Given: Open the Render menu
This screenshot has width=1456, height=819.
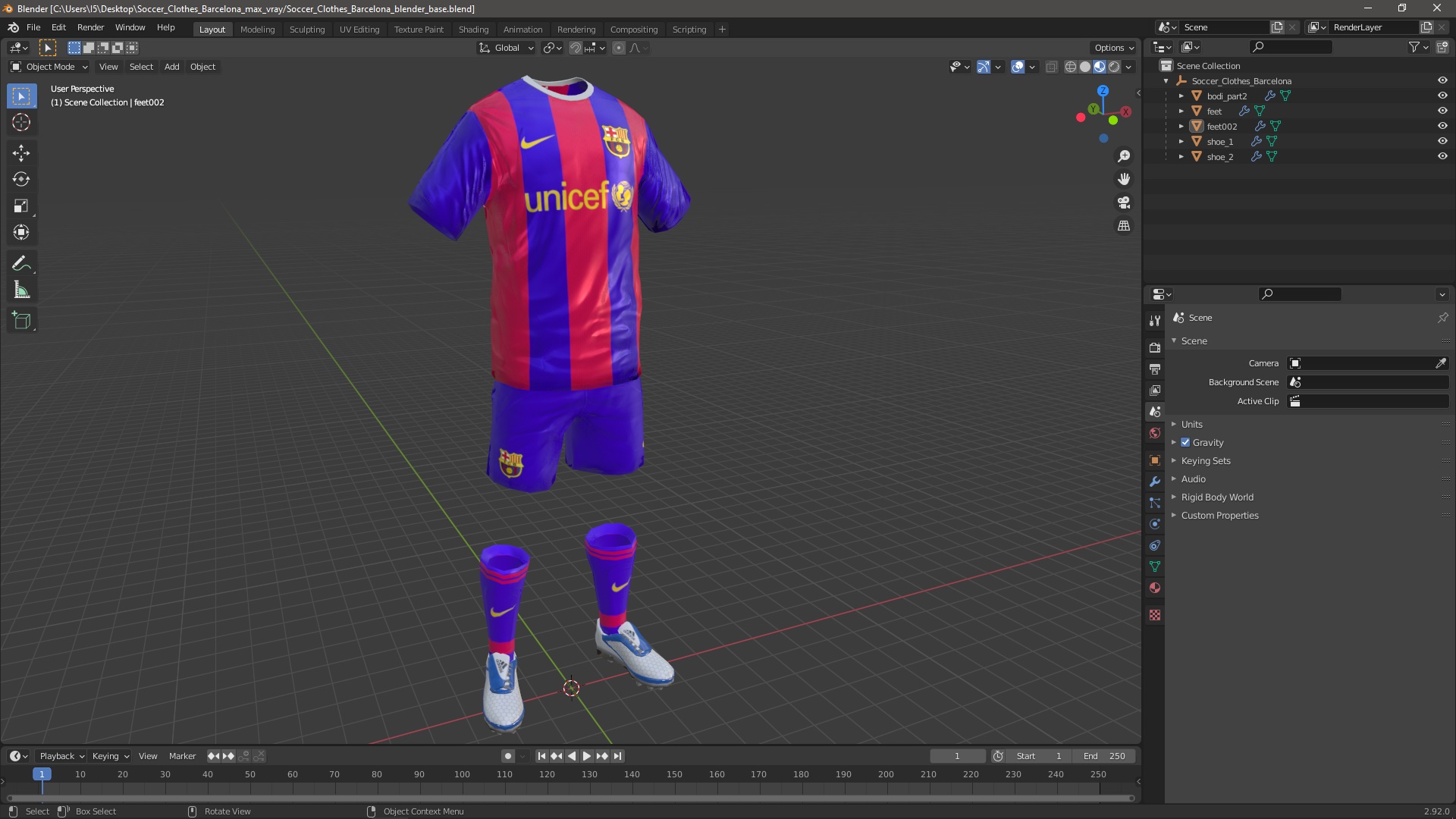Looking at the screenshot, I should tap(90, 27).
